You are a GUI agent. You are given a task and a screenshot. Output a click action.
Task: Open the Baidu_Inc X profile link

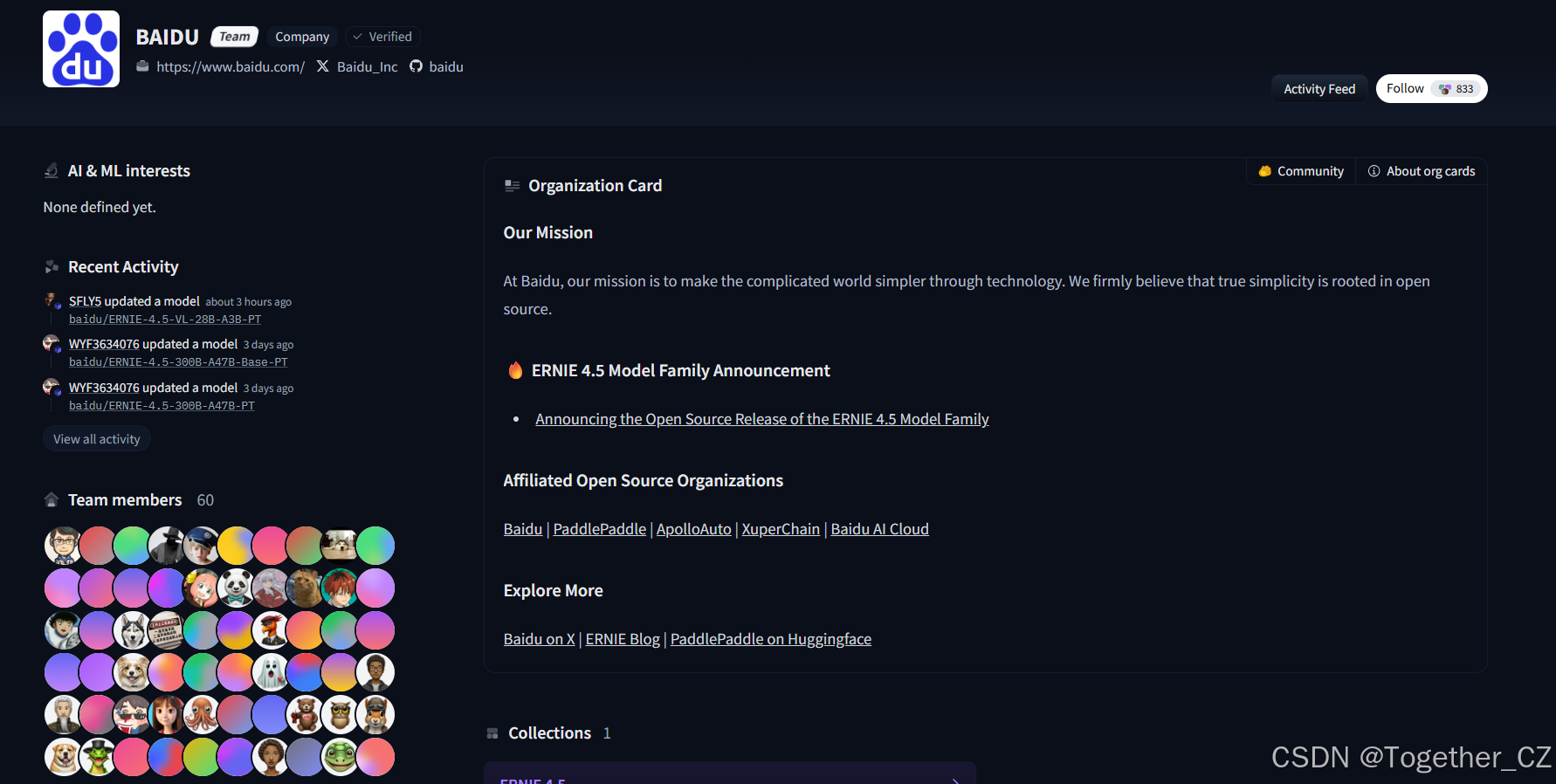tap(368, 66)
